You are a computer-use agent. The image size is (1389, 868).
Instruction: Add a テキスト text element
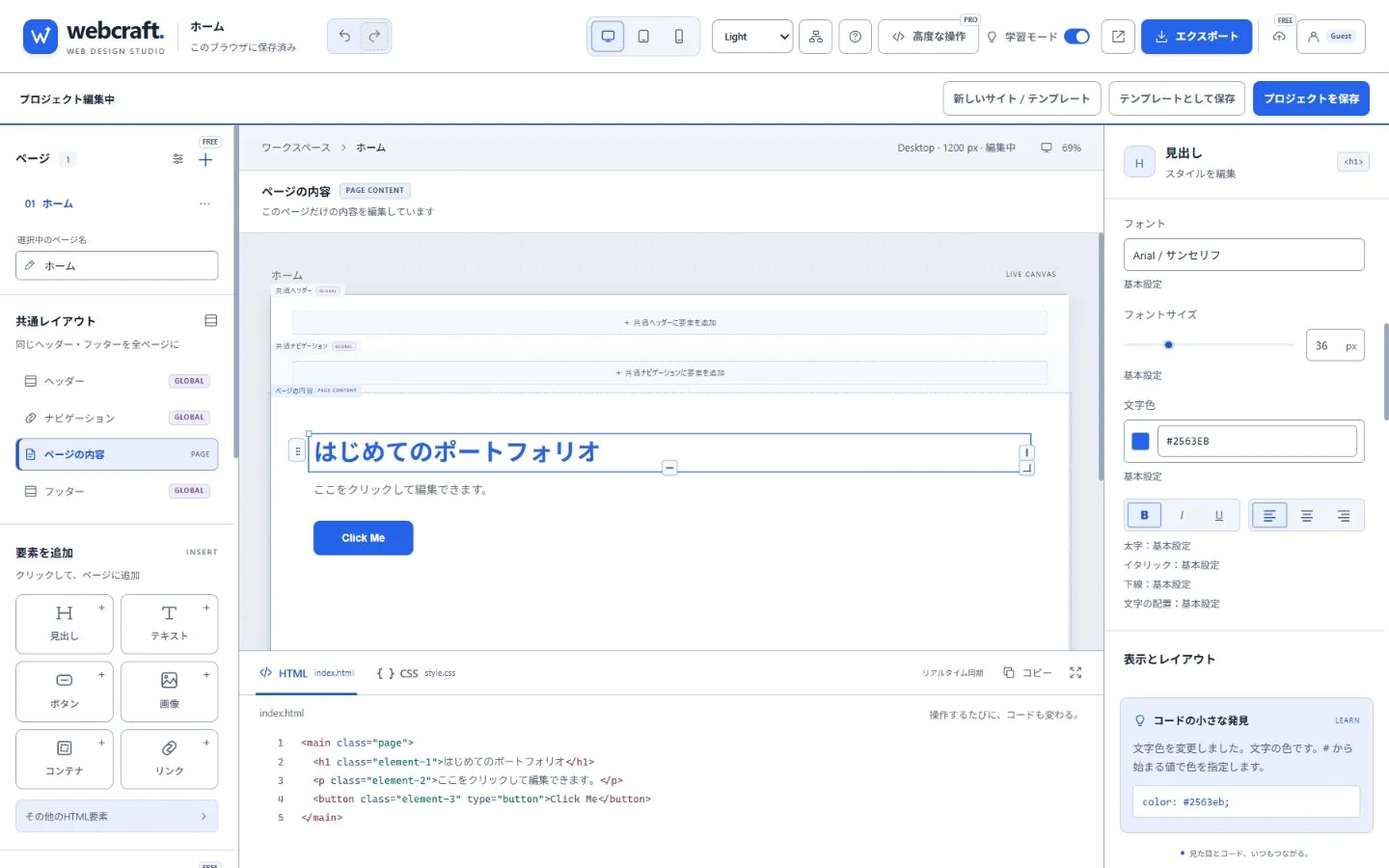170,624
